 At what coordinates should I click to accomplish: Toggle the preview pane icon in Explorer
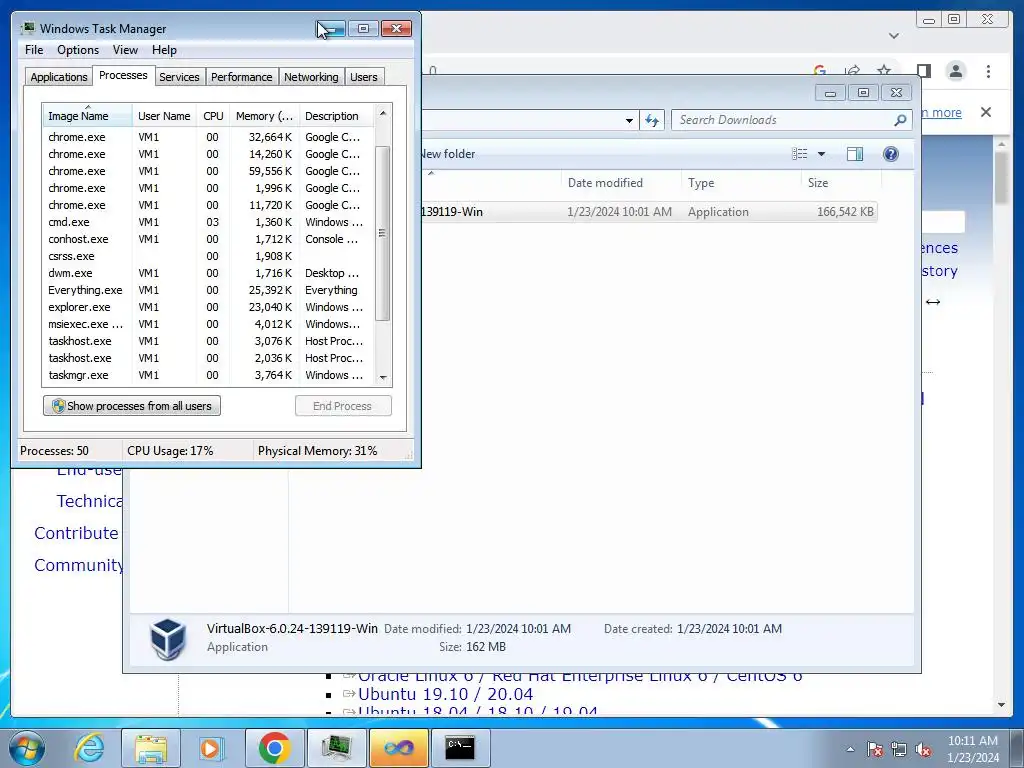[x=855, y=154]
